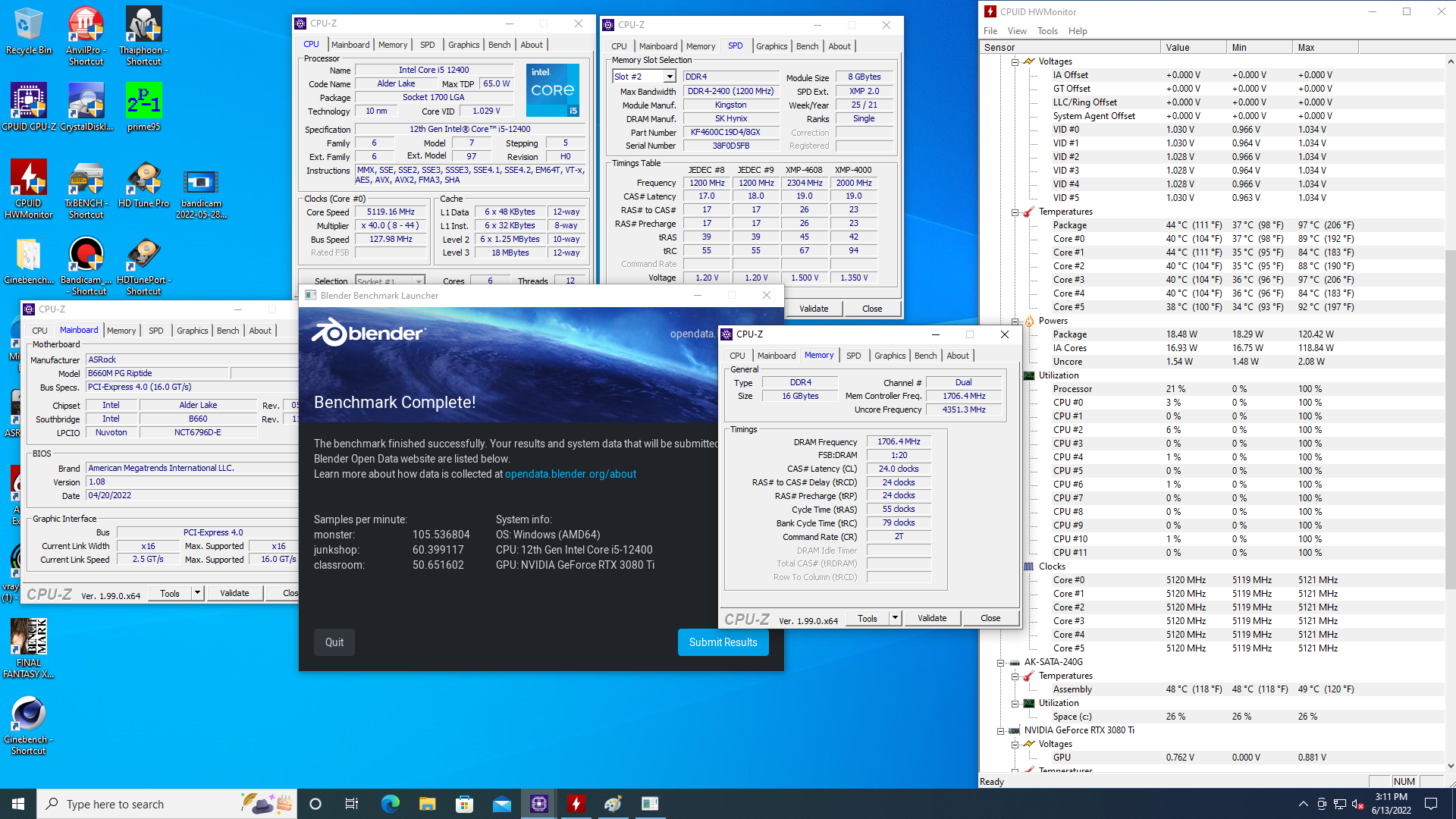Collapse GPU Voltages node in HWMonitor

[1015, 745]
